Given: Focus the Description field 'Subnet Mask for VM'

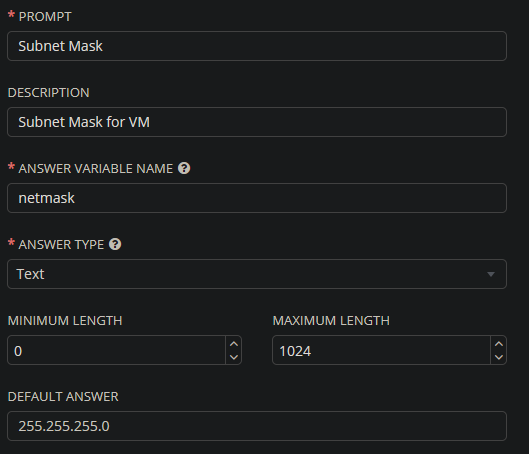Looking at the screenshot, I should pos(257,122).
